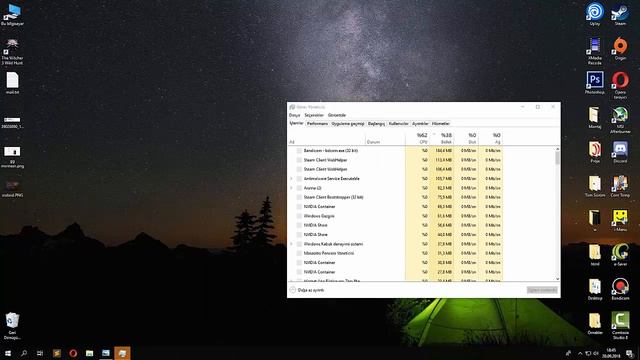Select the Discord desktop shortcut
Viewport: 640px width, 360px height.
point(620,152)
